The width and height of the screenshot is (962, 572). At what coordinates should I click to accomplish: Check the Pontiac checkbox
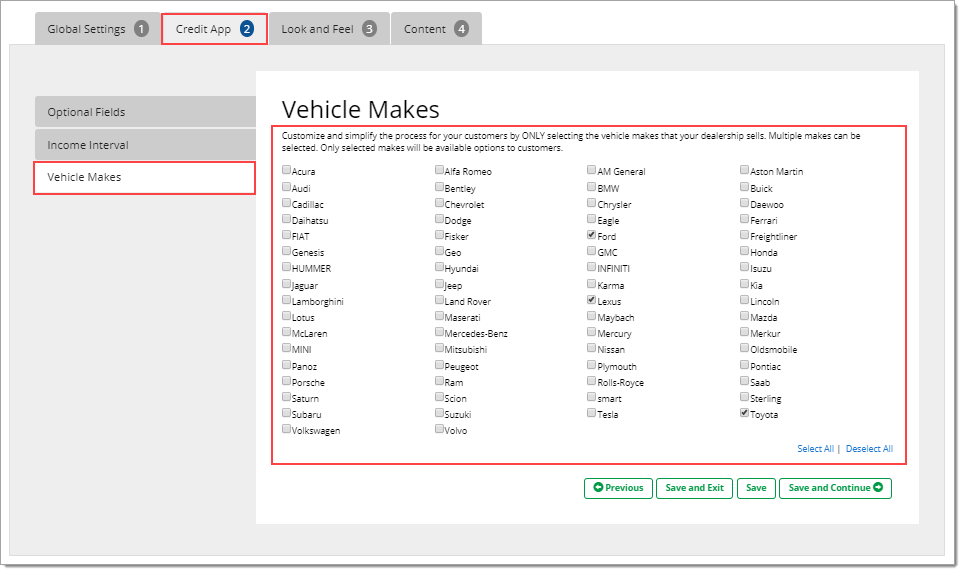pyautogui.click(x=744, y=365)
